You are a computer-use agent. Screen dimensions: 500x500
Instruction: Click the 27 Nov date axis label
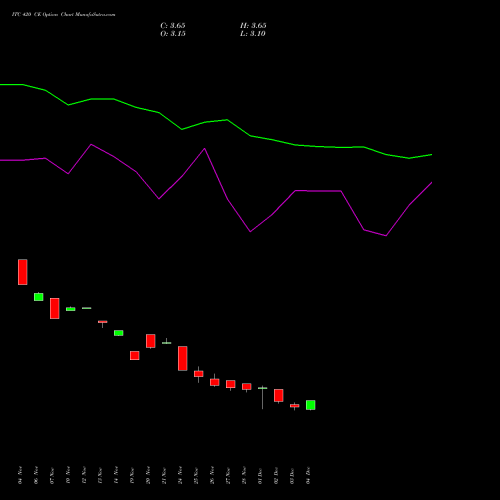coord(228,475)
